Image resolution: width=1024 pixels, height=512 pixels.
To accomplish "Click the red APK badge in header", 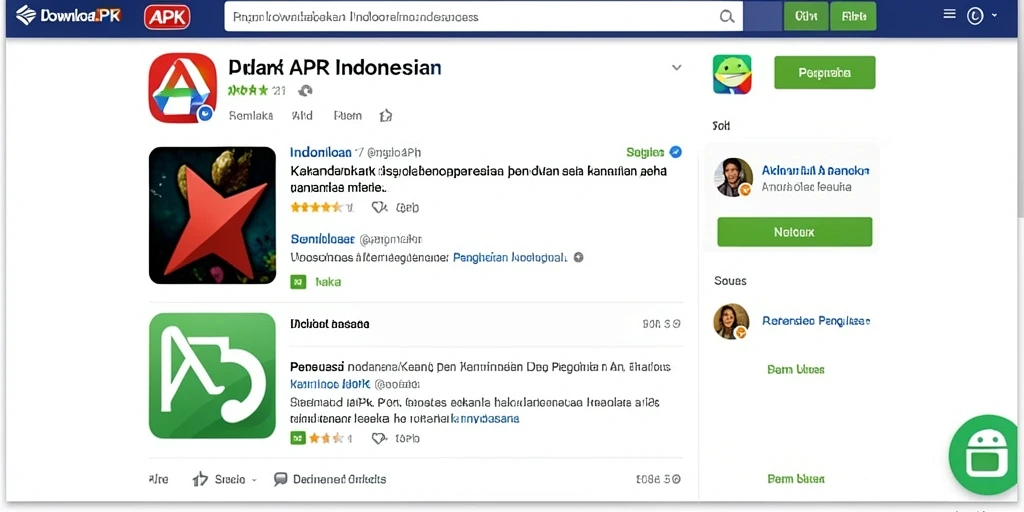I will click(x=167, y=17).
